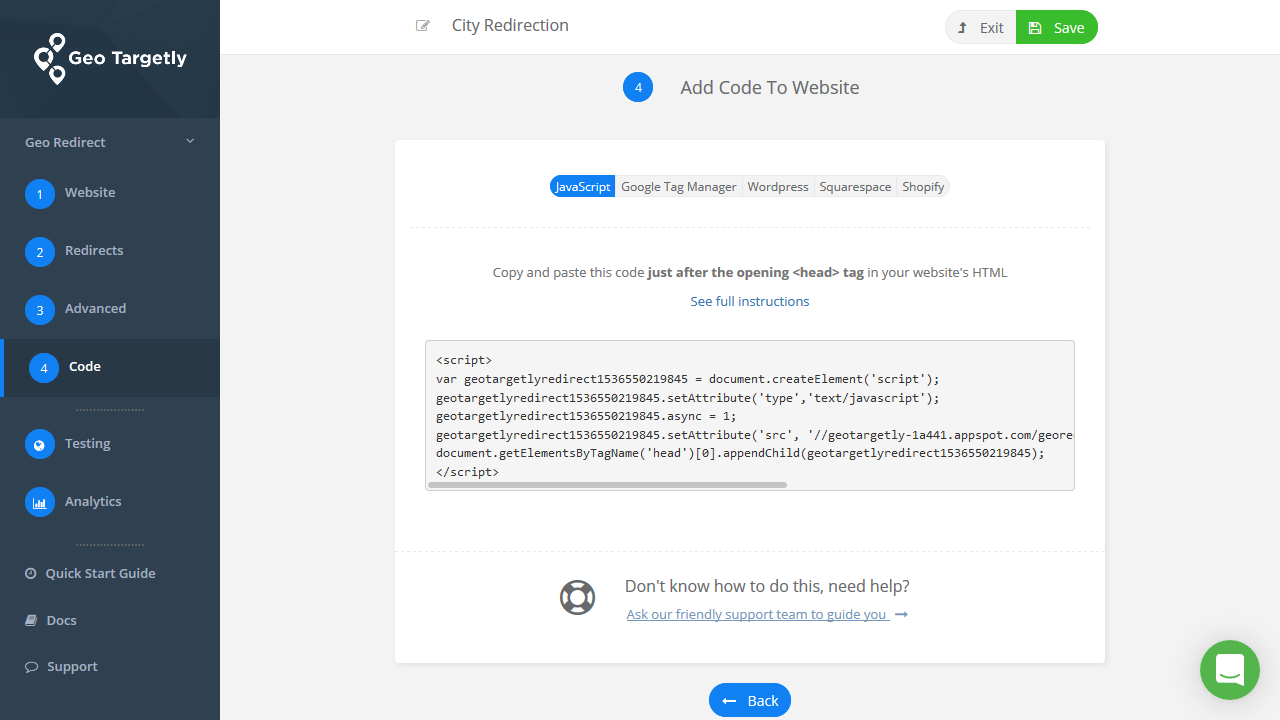Open the See full instructions link
Image resolution: width=1280 pixels, height=720 pixels.
click(750, 301)
